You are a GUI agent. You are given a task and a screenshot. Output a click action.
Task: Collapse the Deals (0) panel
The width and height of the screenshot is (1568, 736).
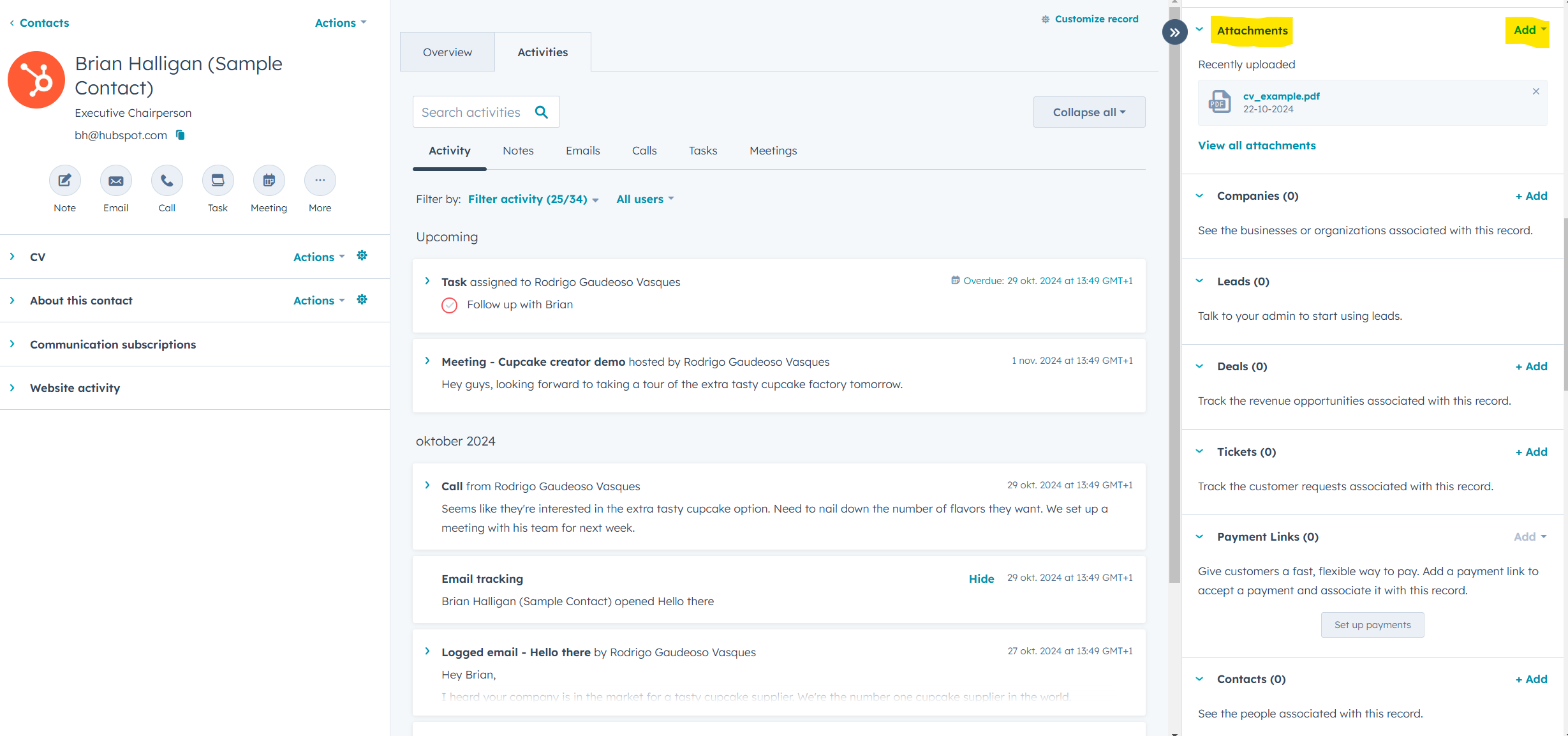pyautogui.click(x=1199, y=366)
